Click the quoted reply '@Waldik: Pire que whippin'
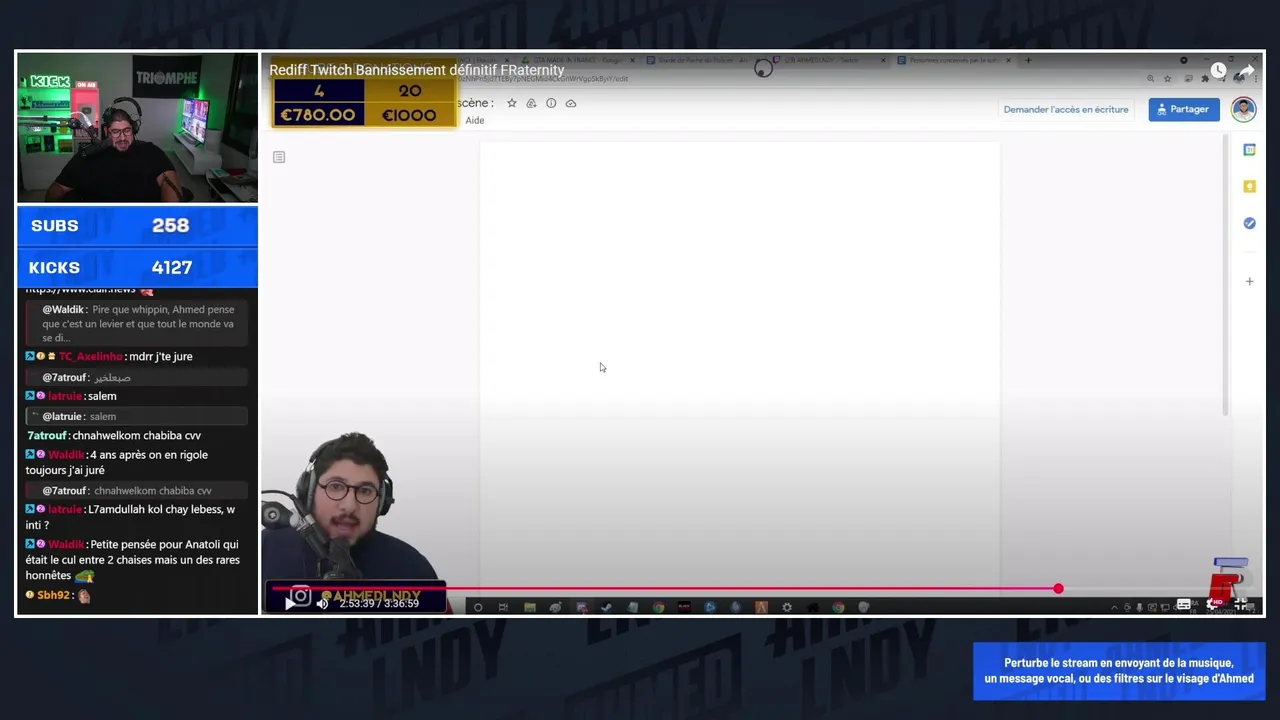1280x720 pixels. click(136, 323)
